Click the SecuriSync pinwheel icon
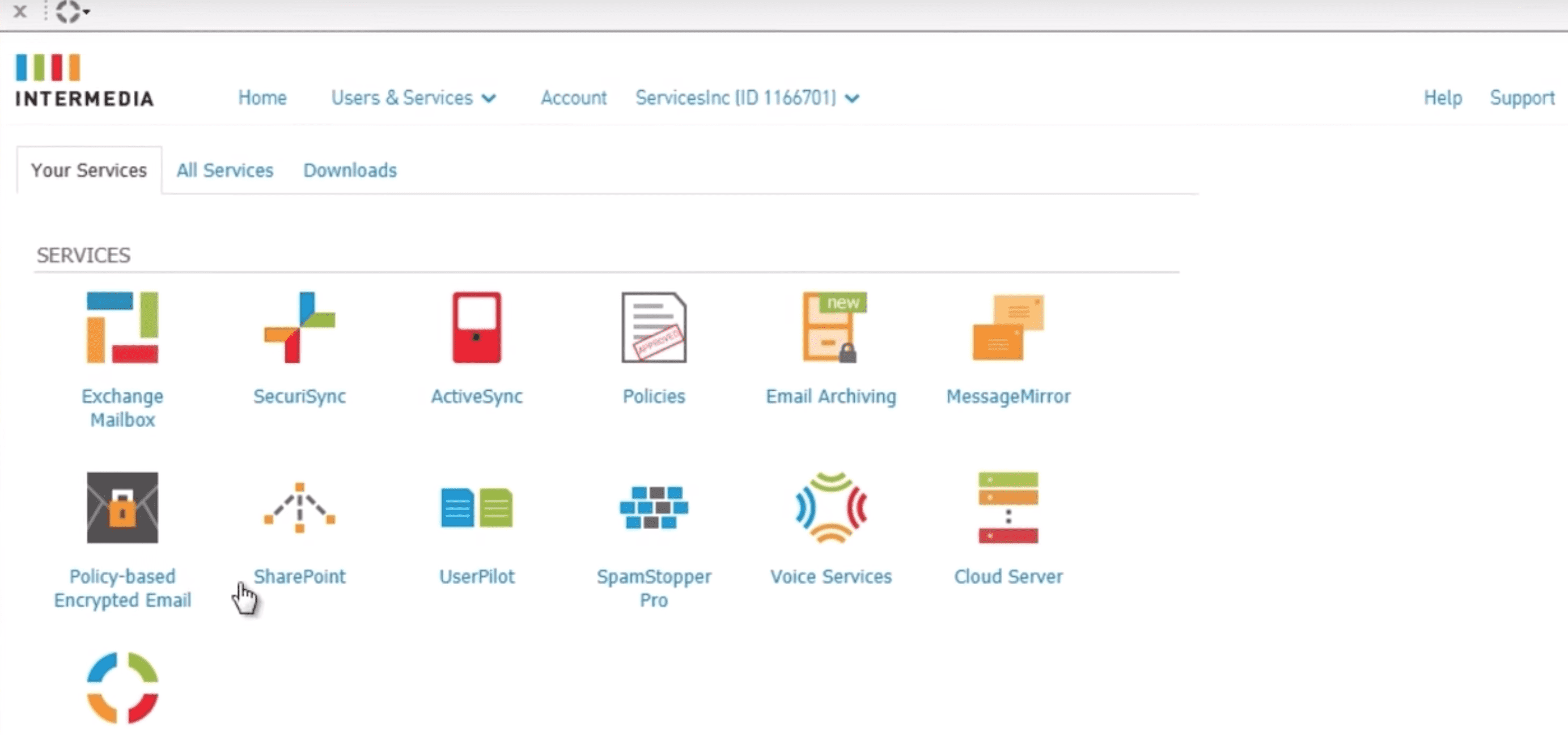Screen dimensions: 1568x735 299,327
